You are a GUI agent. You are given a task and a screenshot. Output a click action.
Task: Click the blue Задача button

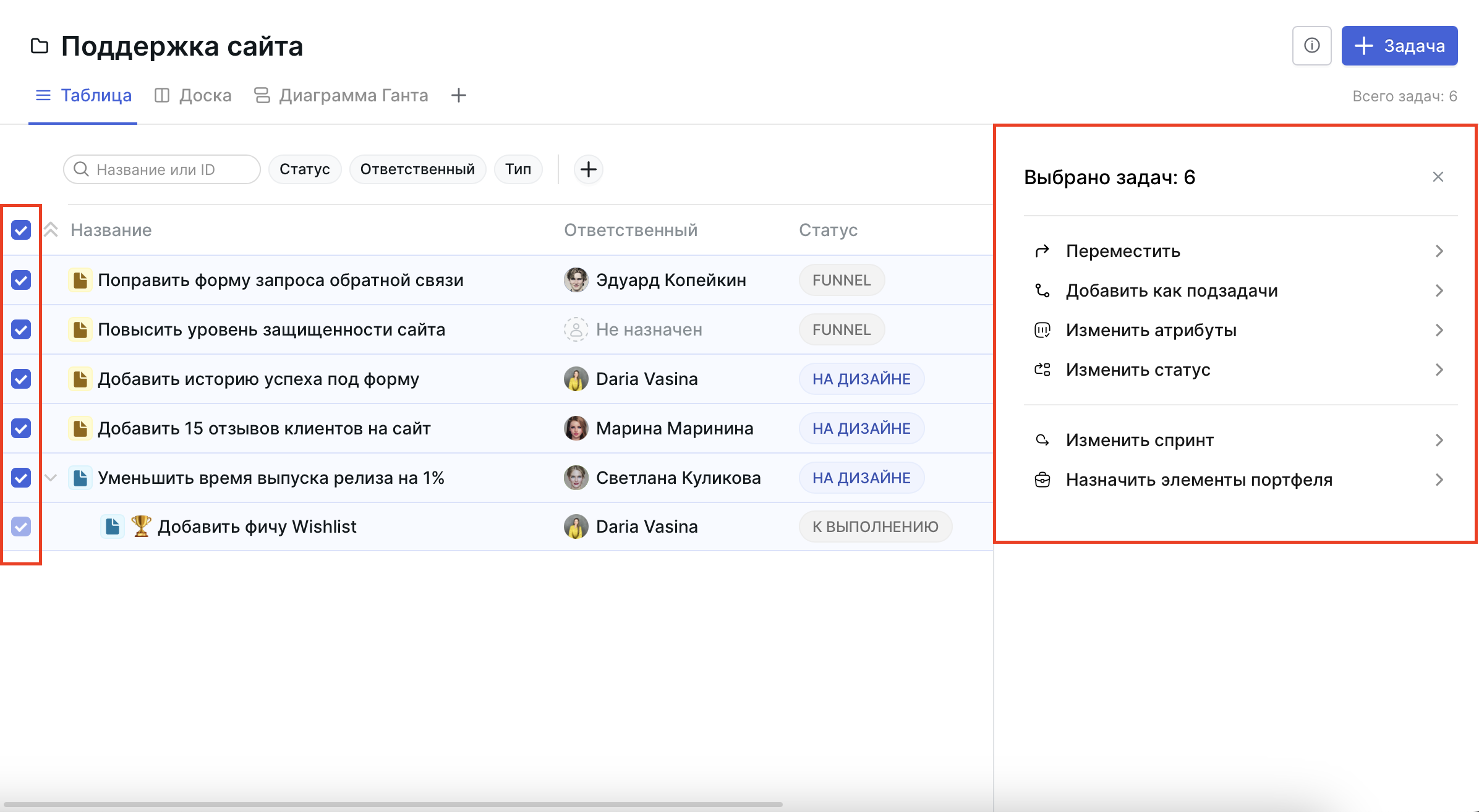(x=1399, y=46)
